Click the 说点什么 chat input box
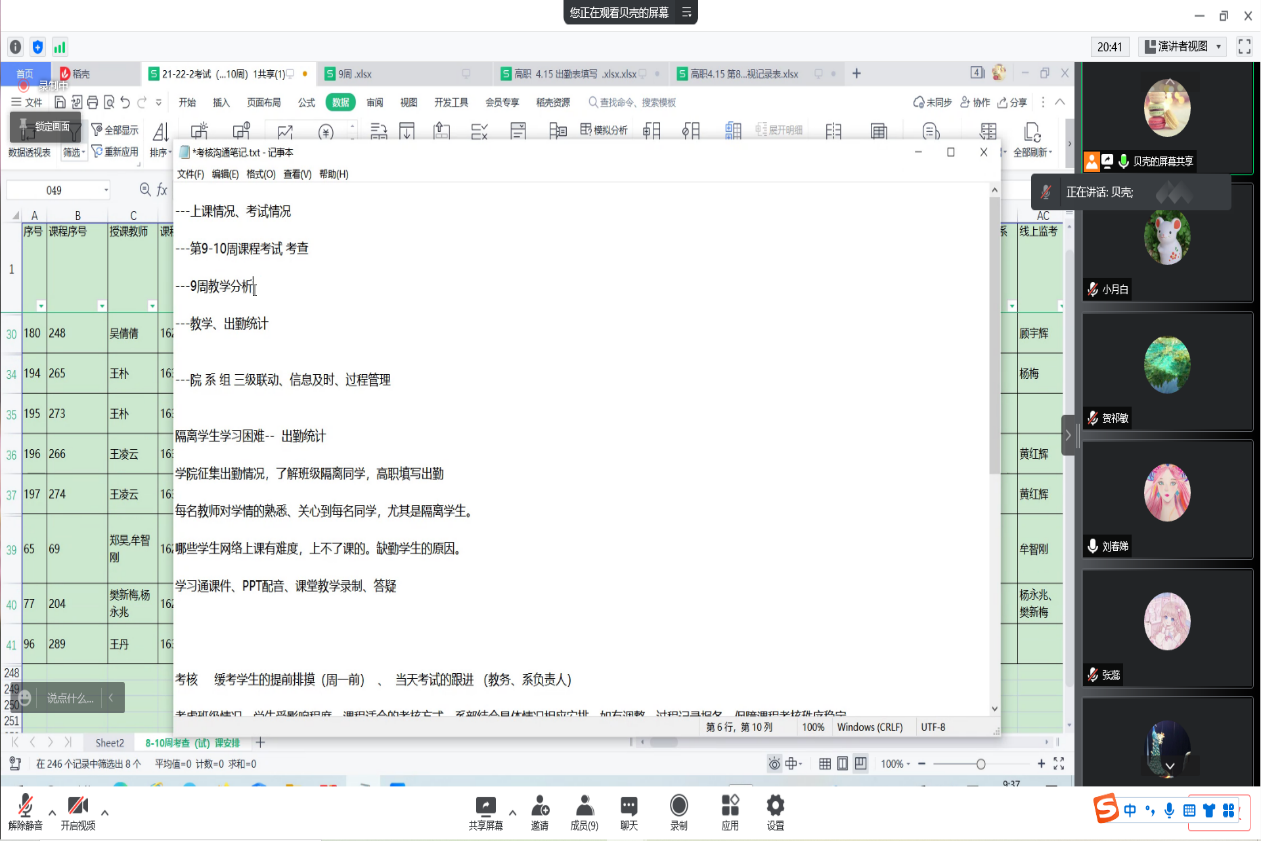The height and width of the screenshot is (841, 1261). pos(70,698)
